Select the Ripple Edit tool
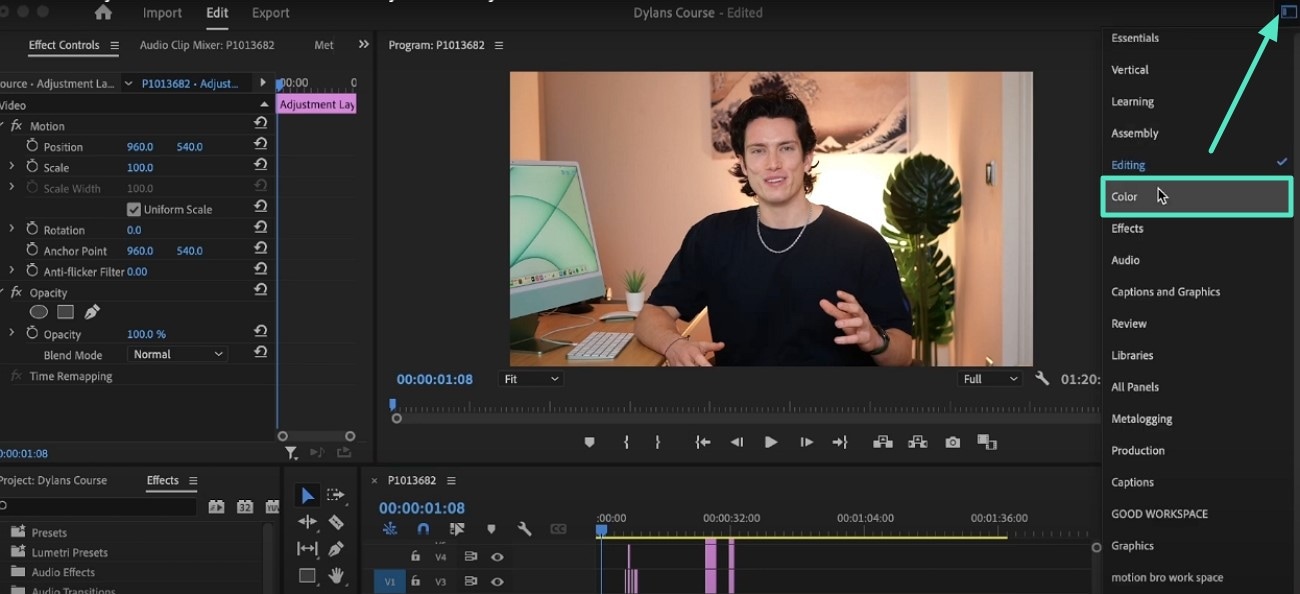The height and width of the screenshot is (594, 1300). tap(306, 521)
